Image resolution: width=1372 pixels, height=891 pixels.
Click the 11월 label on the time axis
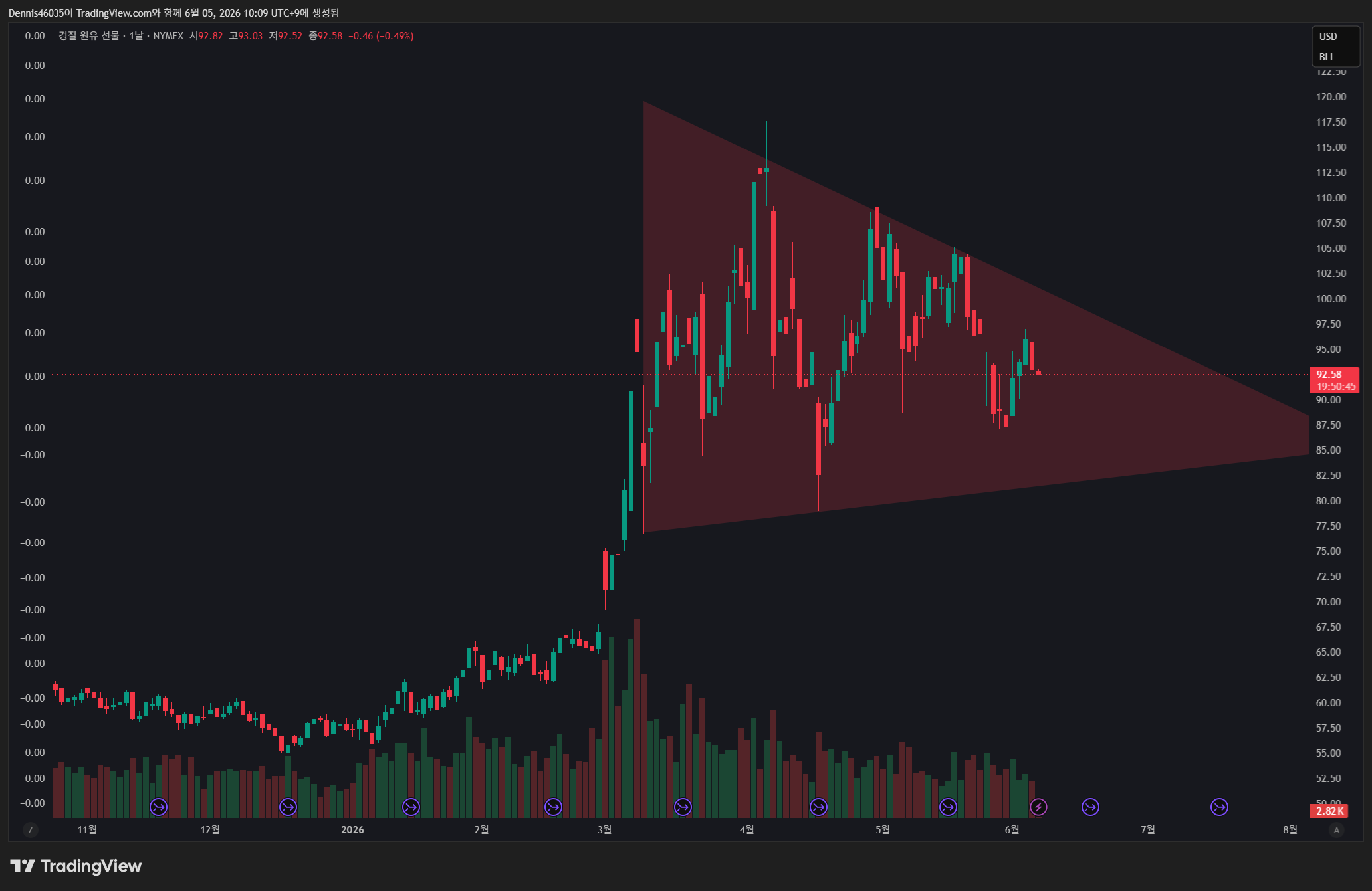coord(87,829)
